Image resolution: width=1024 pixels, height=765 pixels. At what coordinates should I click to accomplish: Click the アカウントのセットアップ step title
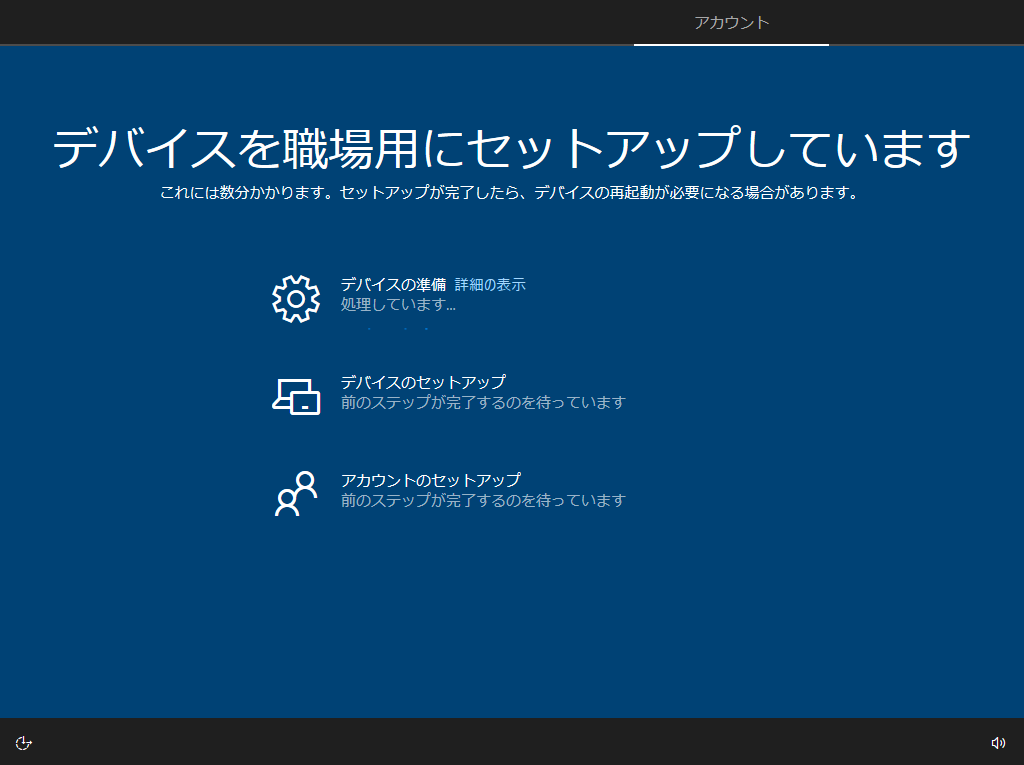[430, 480]
